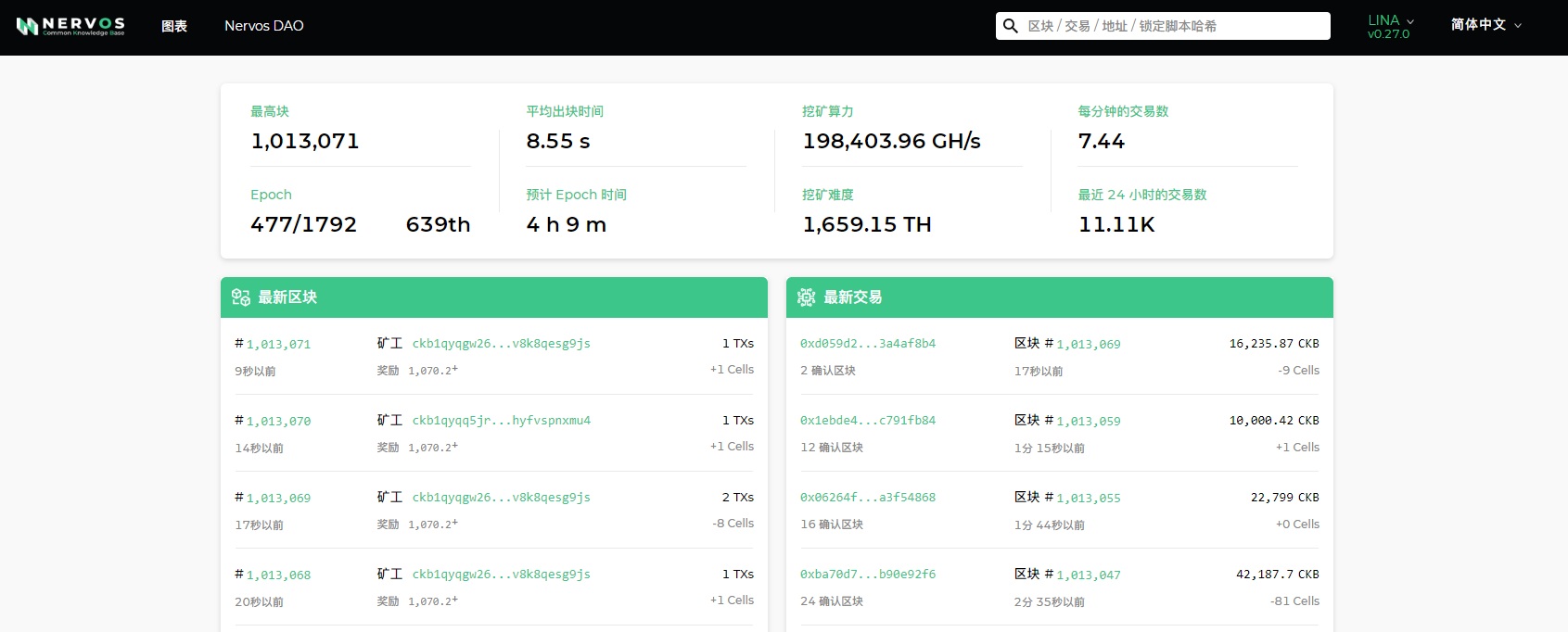Click the Nervos logo in the header
The height and width of the screenshot is (632, 1568).
70,26
